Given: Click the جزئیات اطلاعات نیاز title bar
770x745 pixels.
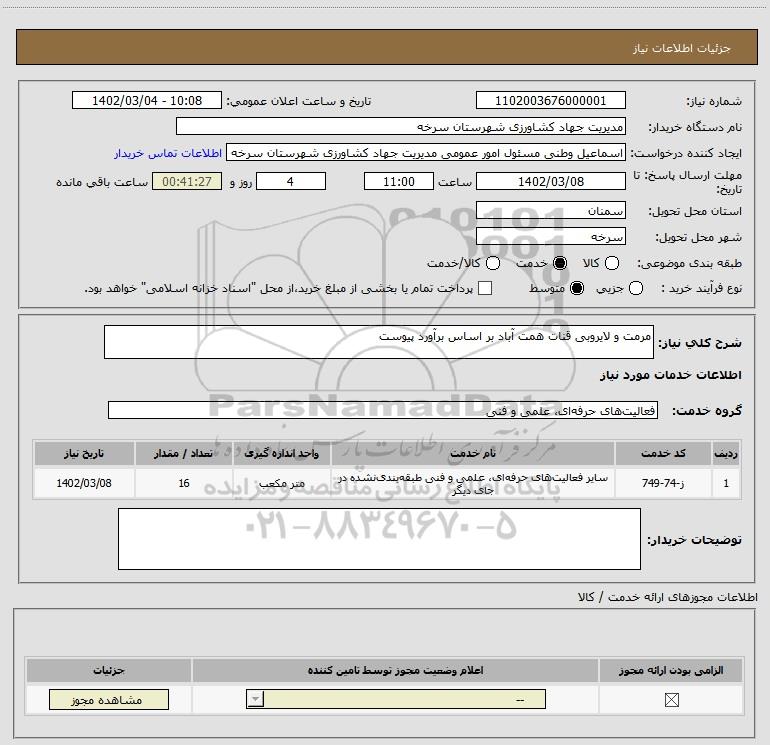Looking at the screenshot, I should [386, 47].
